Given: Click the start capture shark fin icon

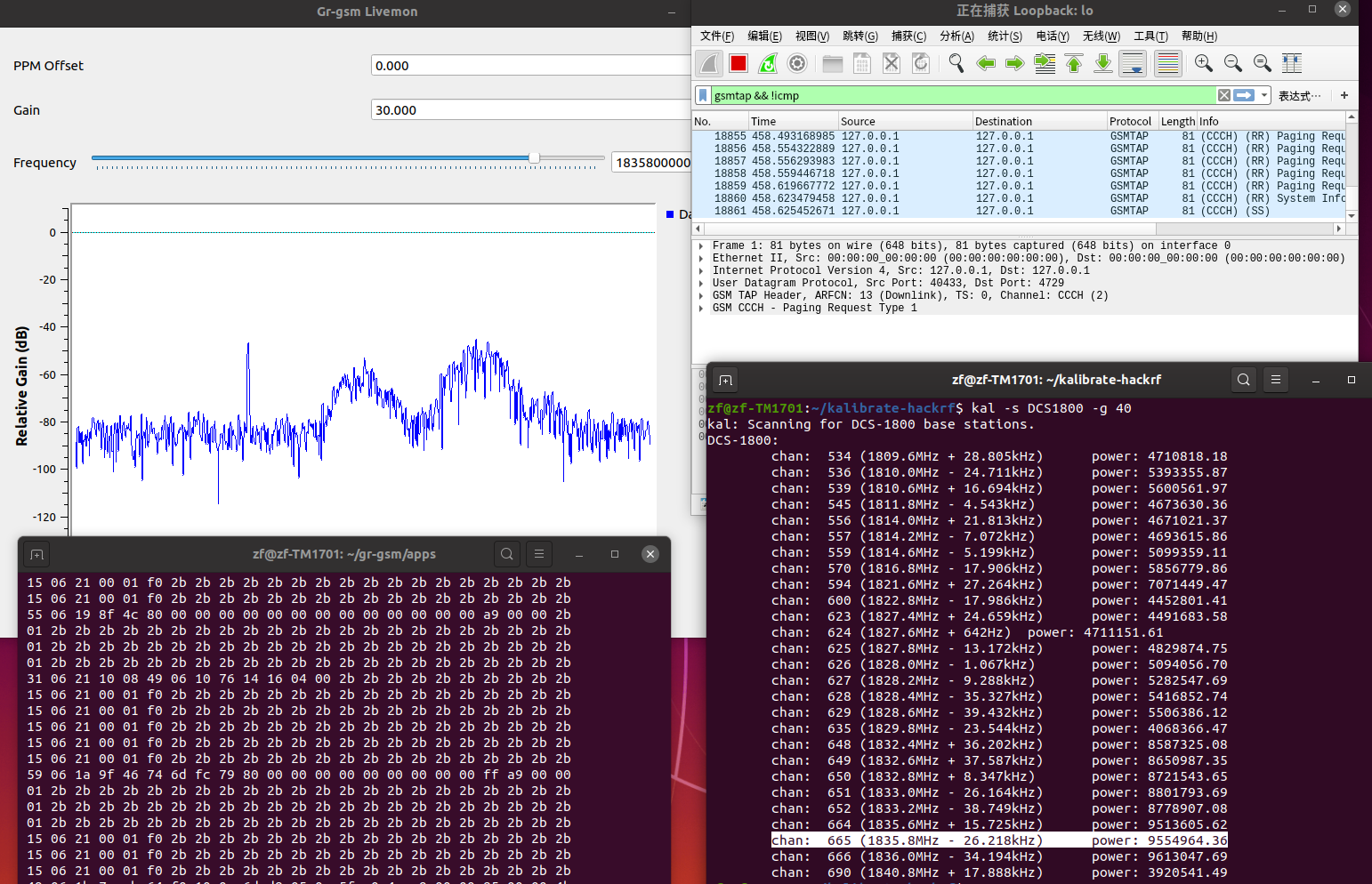Looking at the screenshot, I should point(709,63).
